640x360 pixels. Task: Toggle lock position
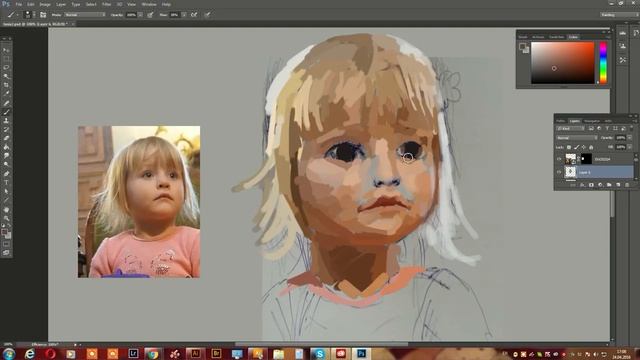[x=584, y=147]
